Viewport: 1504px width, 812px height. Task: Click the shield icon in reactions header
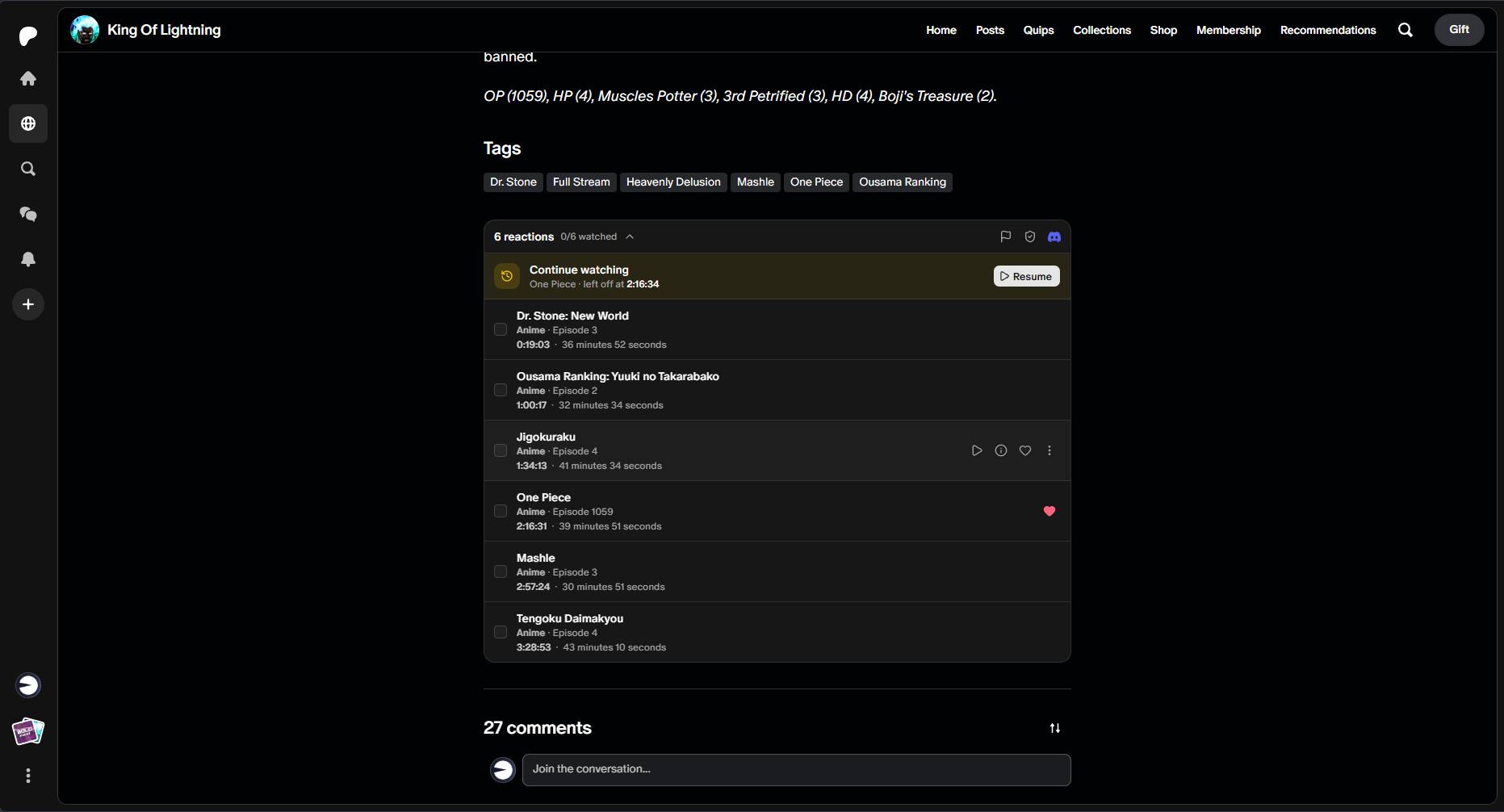pyautogui.click(x=1030, y=236)
